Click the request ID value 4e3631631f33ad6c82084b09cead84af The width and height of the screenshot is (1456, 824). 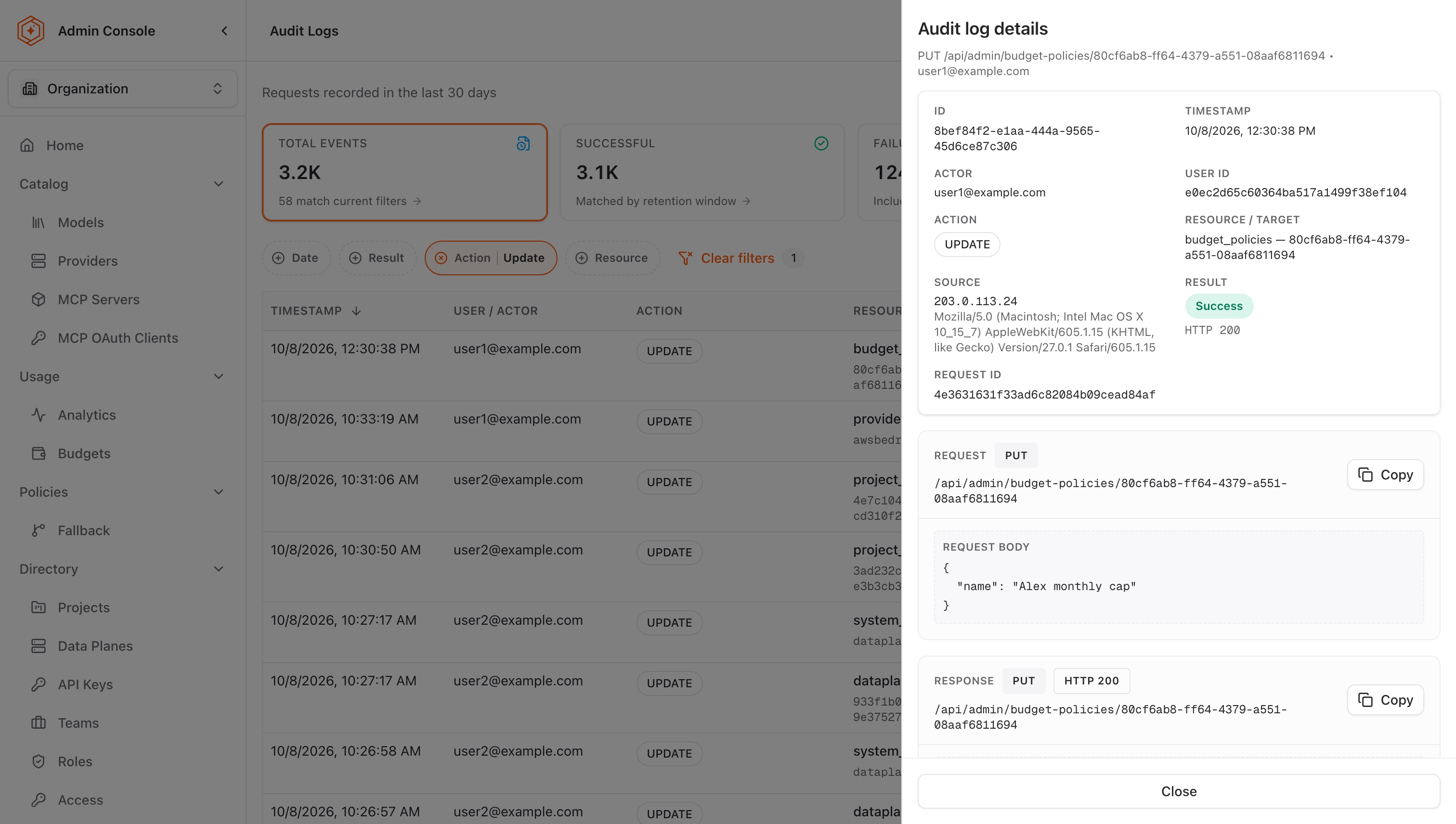(x=1044, y=395)
